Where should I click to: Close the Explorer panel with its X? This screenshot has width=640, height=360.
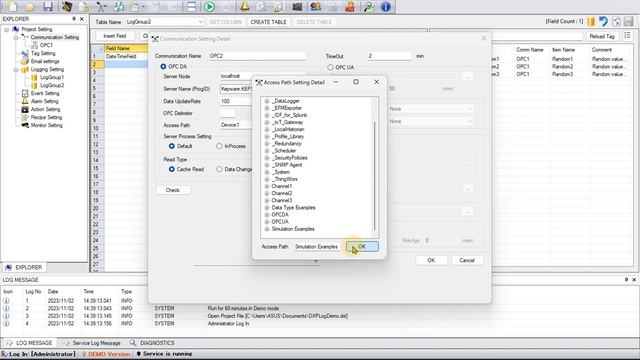coord(82,19)
